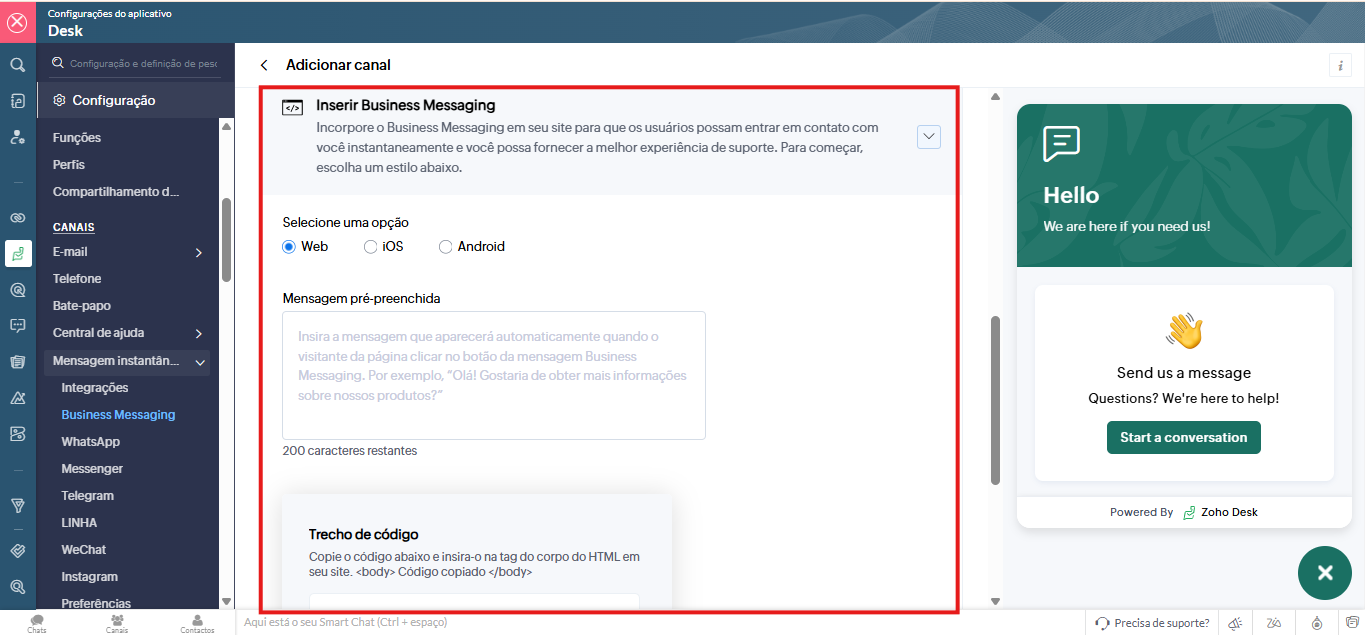
Task: Collapse the Inserir Business Messaging section
Action: [x=928, y=137]
